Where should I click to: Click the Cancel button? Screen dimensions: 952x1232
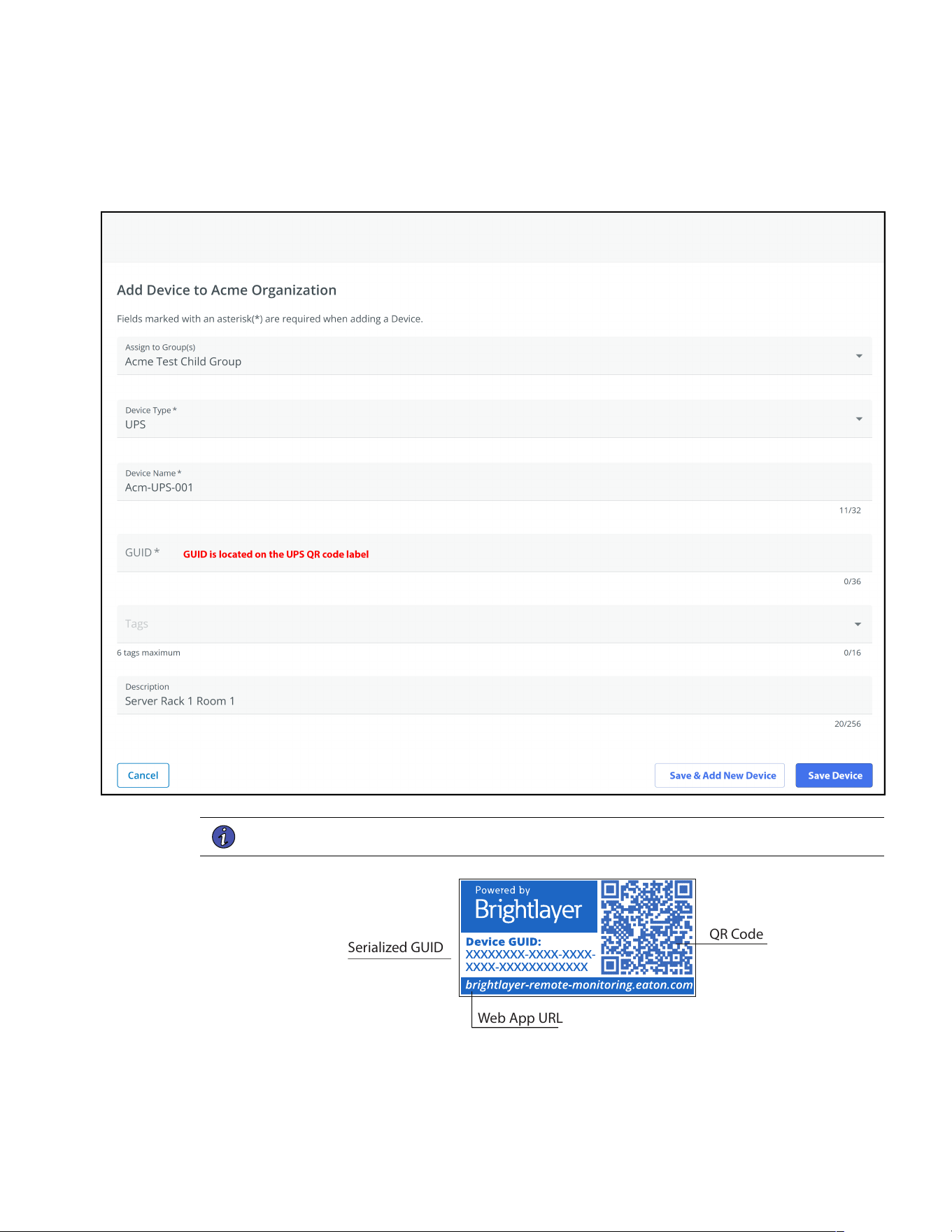[x=143, y=775]
